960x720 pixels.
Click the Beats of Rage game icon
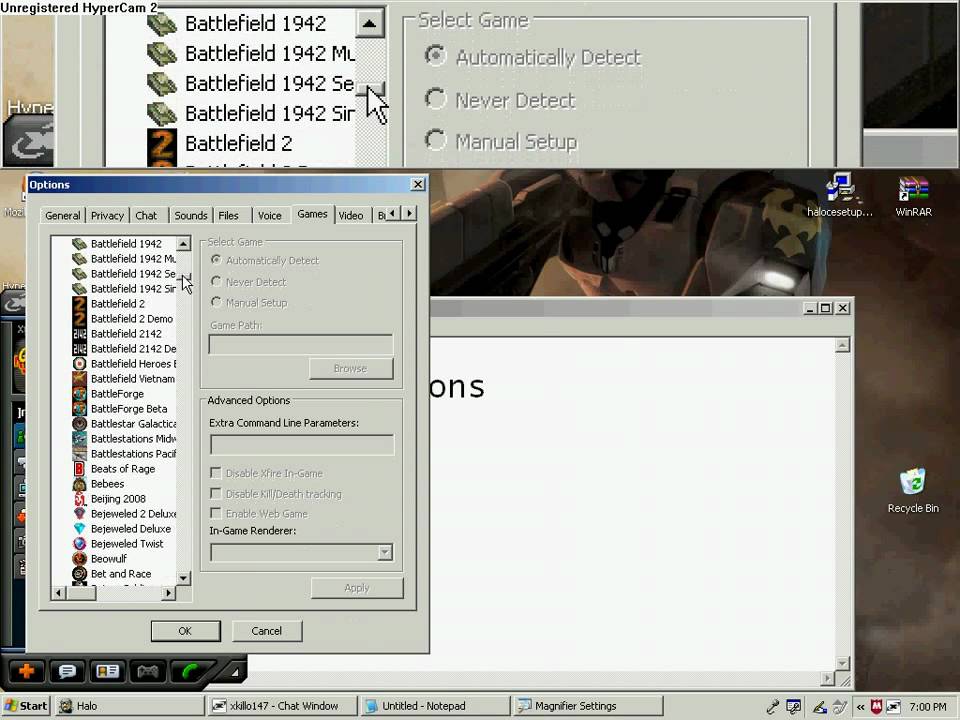[x=80, y=469]
